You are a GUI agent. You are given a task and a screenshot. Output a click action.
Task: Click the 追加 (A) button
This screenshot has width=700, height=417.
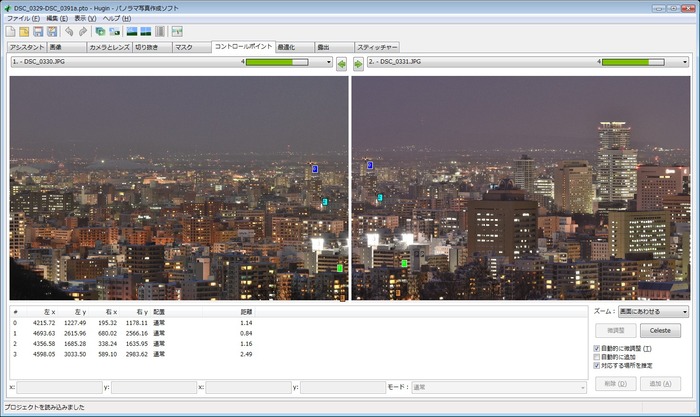click(x=660, y=384)
